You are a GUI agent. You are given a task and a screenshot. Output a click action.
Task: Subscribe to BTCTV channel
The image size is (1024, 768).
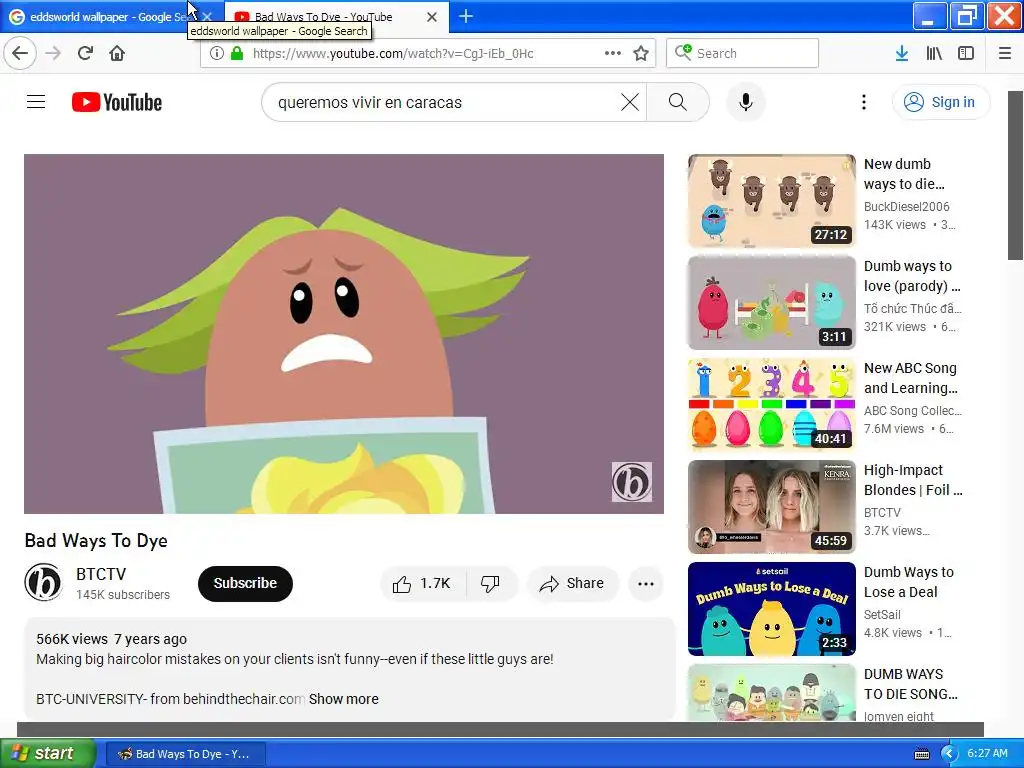click(x=245, y=583)
